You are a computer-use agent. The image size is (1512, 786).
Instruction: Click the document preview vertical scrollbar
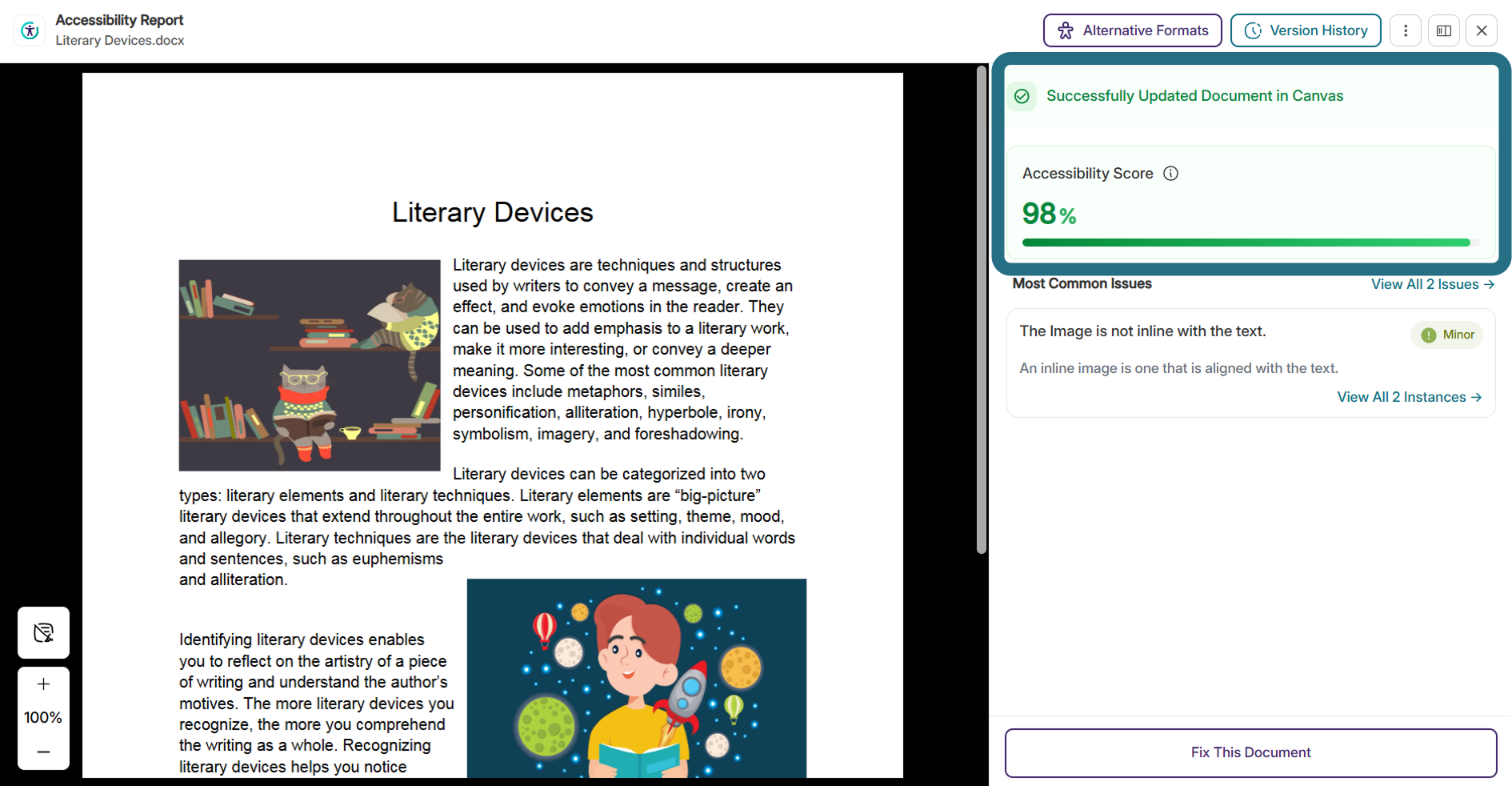982,309
